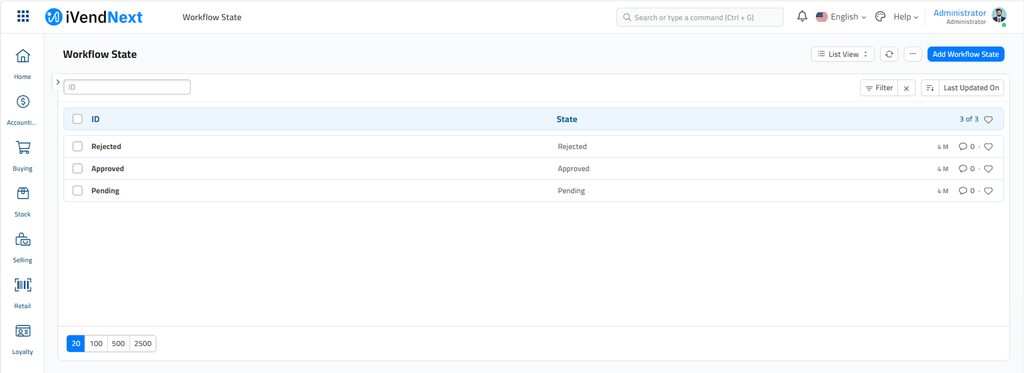The image size is (1024, 373).
Task: Open comments on Approved row
Action: 967,169
